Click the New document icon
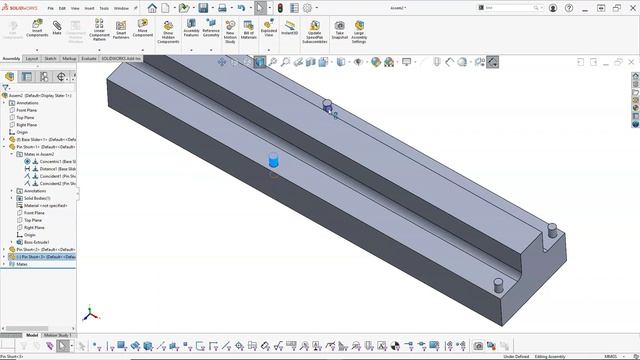 165,8
